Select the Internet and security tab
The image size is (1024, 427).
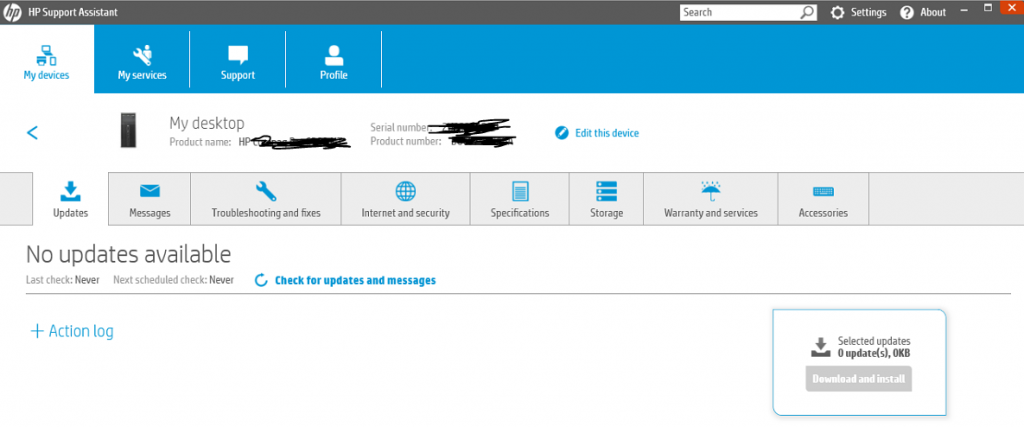pyautogui.click(x=405, y=199)
